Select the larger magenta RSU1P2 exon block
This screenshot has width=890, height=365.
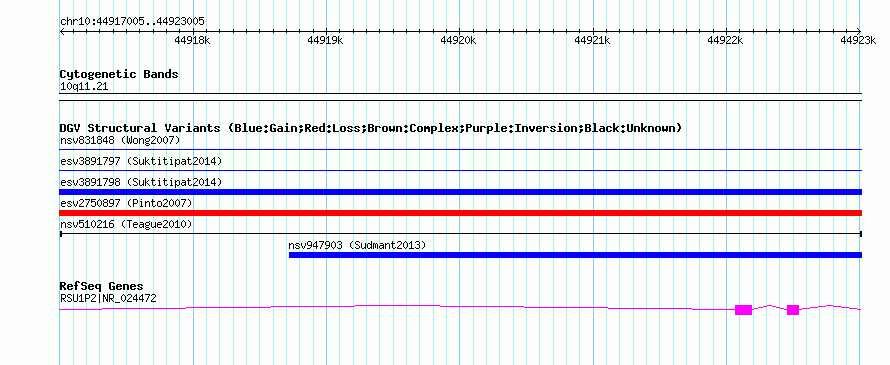743,309
